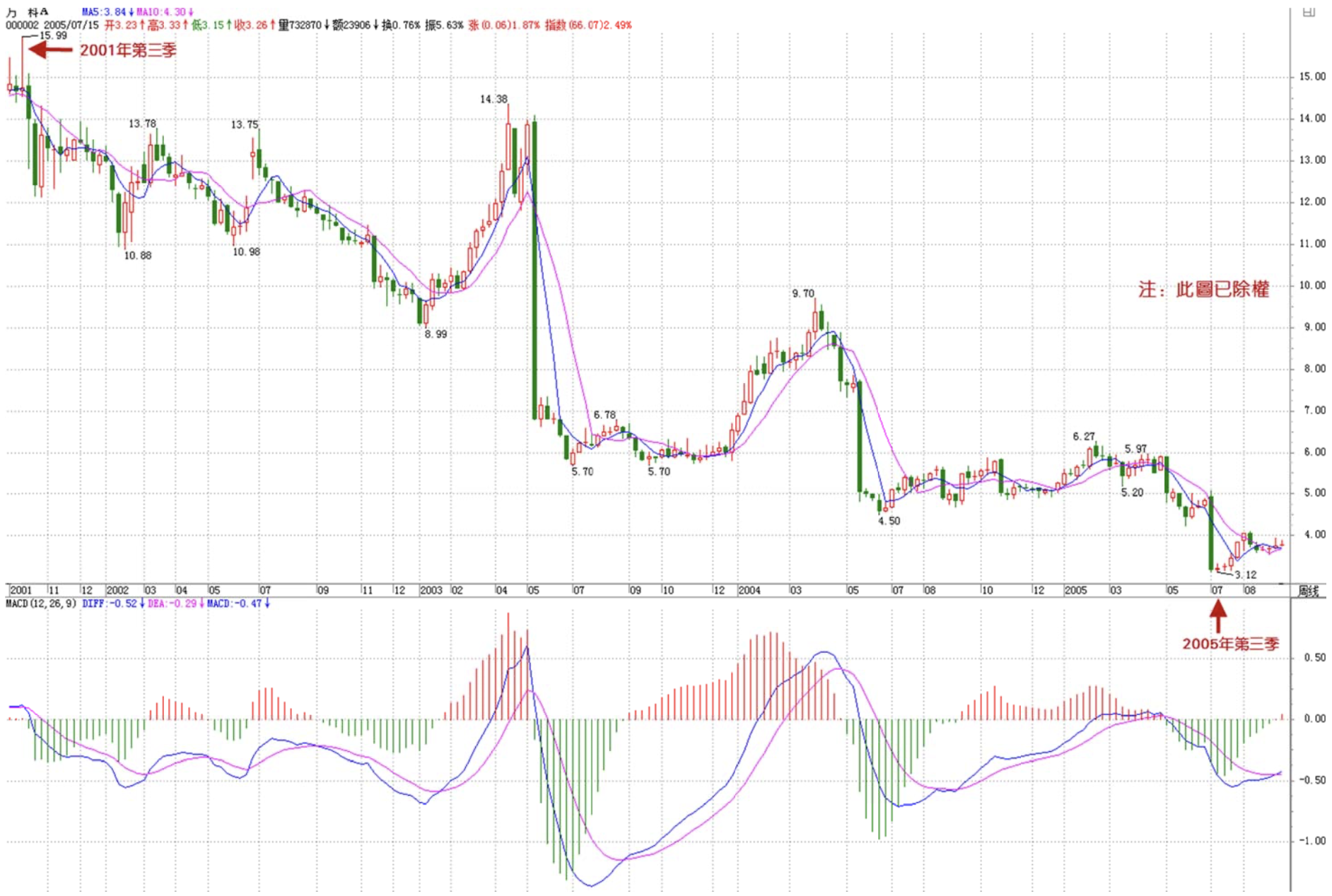
Task: Click the 2002 year marker on time axis
Action: click(117, 590)
